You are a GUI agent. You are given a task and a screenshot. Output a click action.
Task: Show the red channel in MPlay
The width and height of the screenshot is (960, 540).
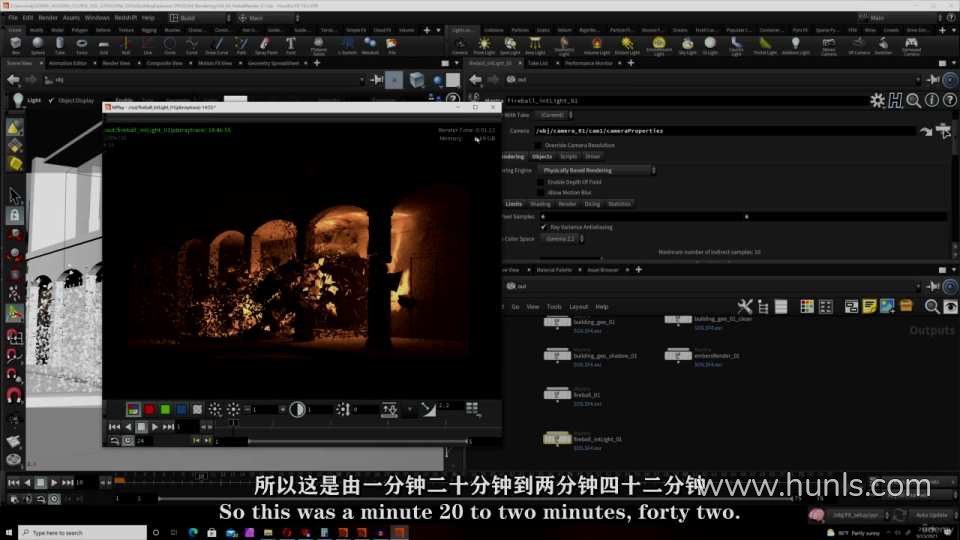pos(149,409)
